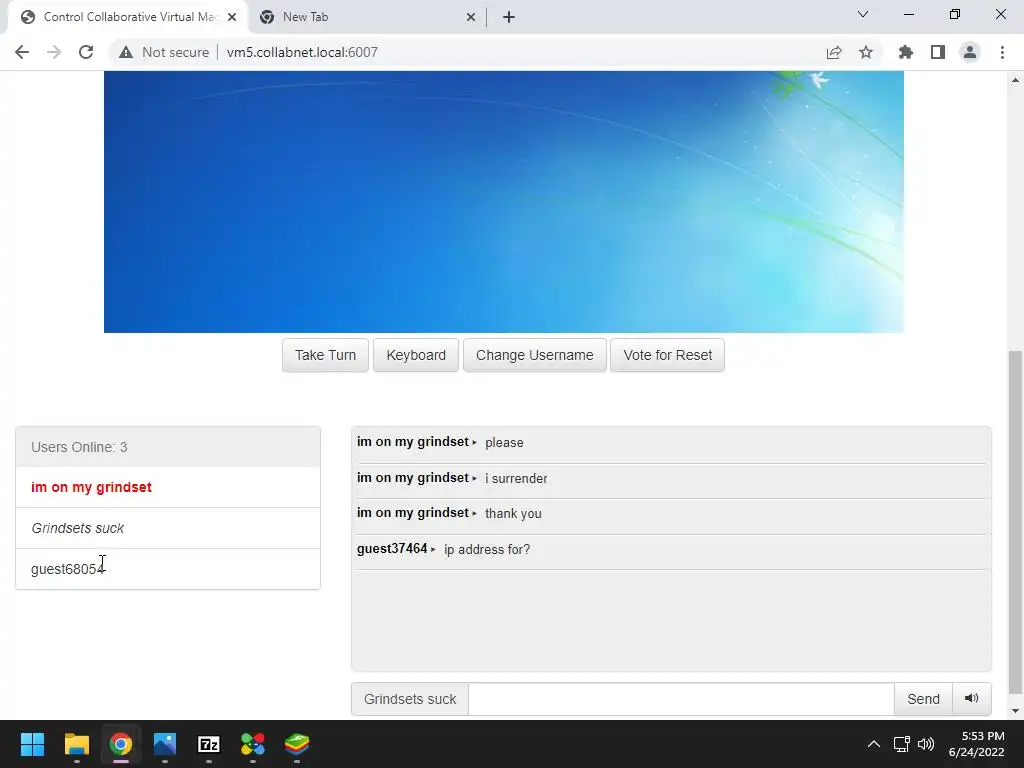Click Change Username button
The height and width of the screenshot is (768, 1024).
coord(535,355)
